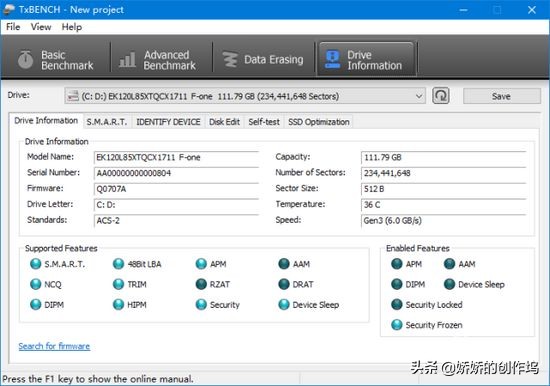Close the TxBENCH window
Screen dimensions: 550x386
532,10
